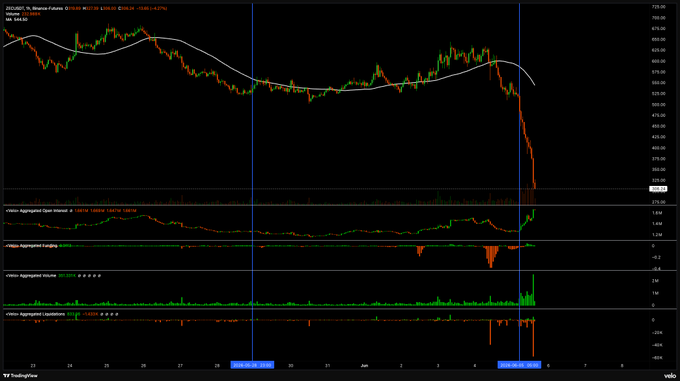Click the 350.00 price axis label

658,169
